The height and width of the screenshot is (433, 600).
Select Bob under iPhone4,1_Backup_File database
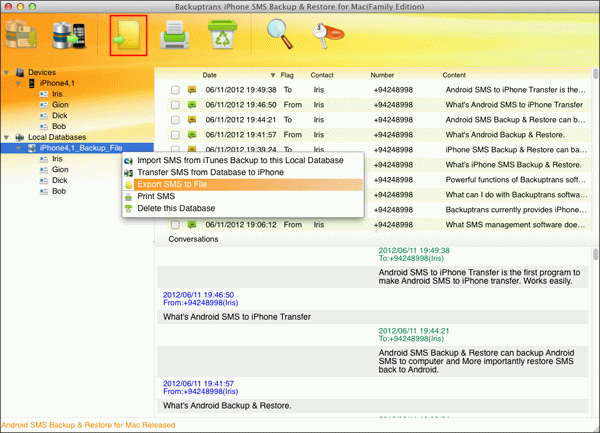tap(59, 191)
